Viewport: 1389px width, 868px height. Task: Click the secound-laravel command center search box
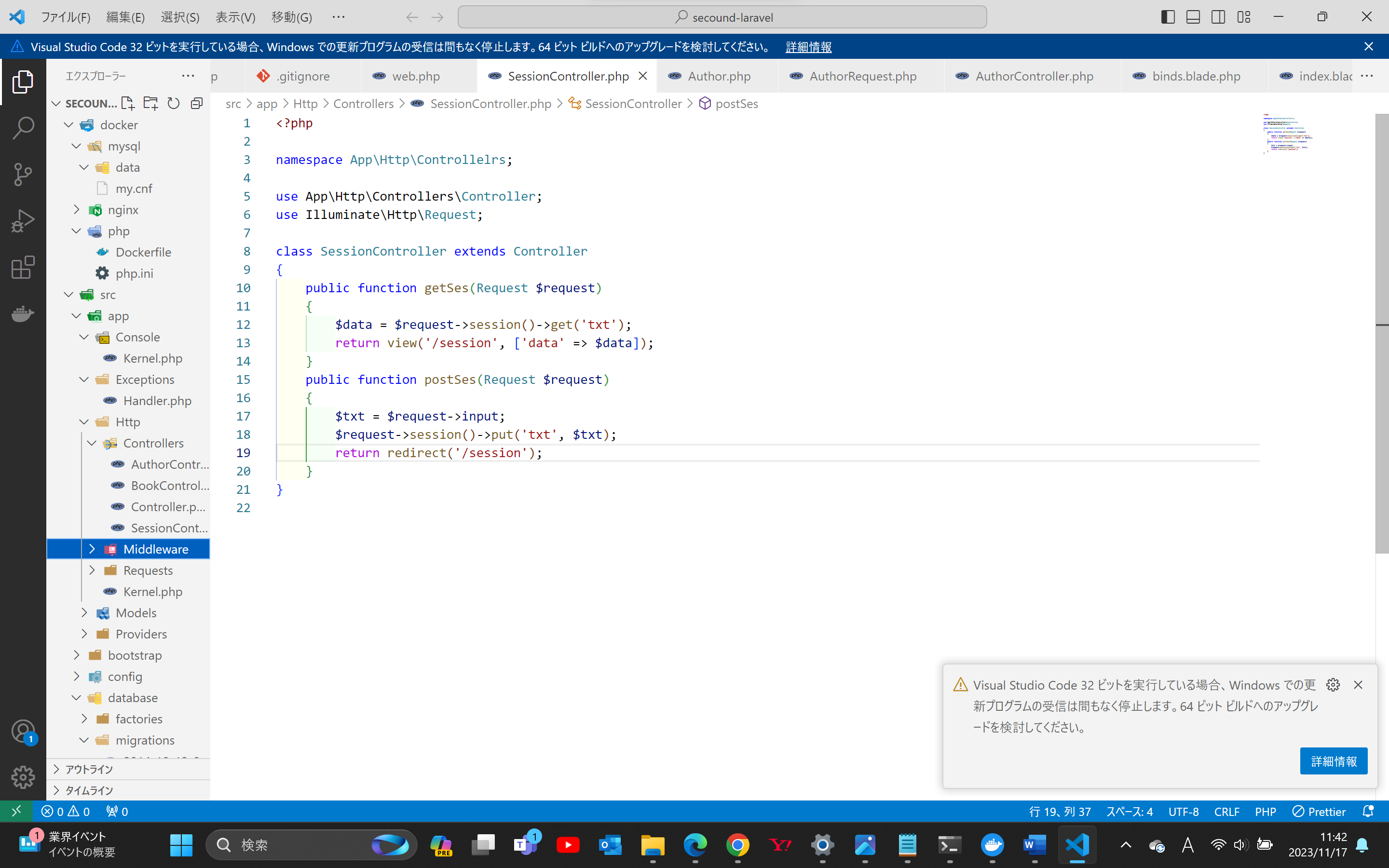pyautogui.click(x=722, y=17)
